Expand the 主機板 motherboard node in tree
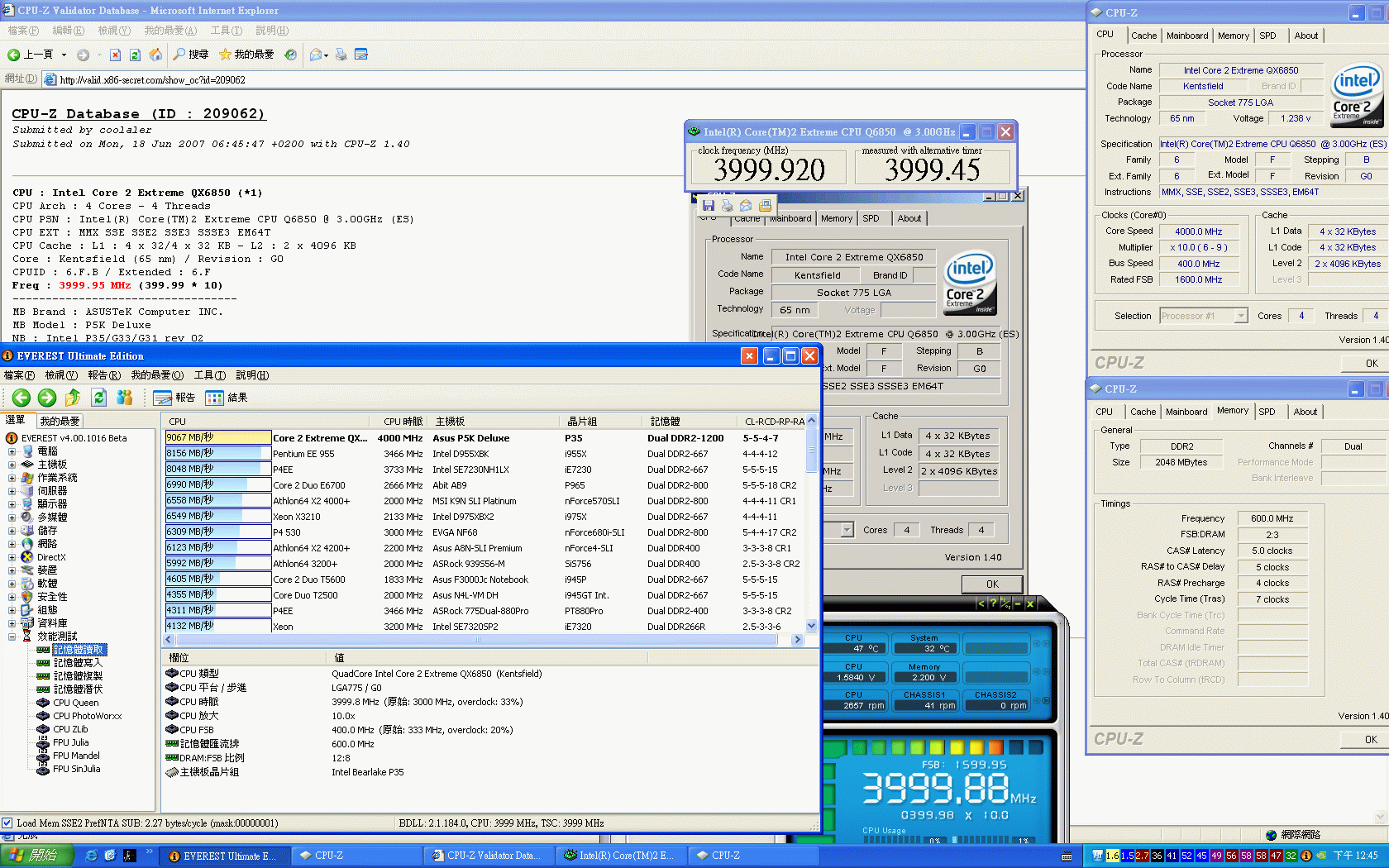 [x=12, y=465]
